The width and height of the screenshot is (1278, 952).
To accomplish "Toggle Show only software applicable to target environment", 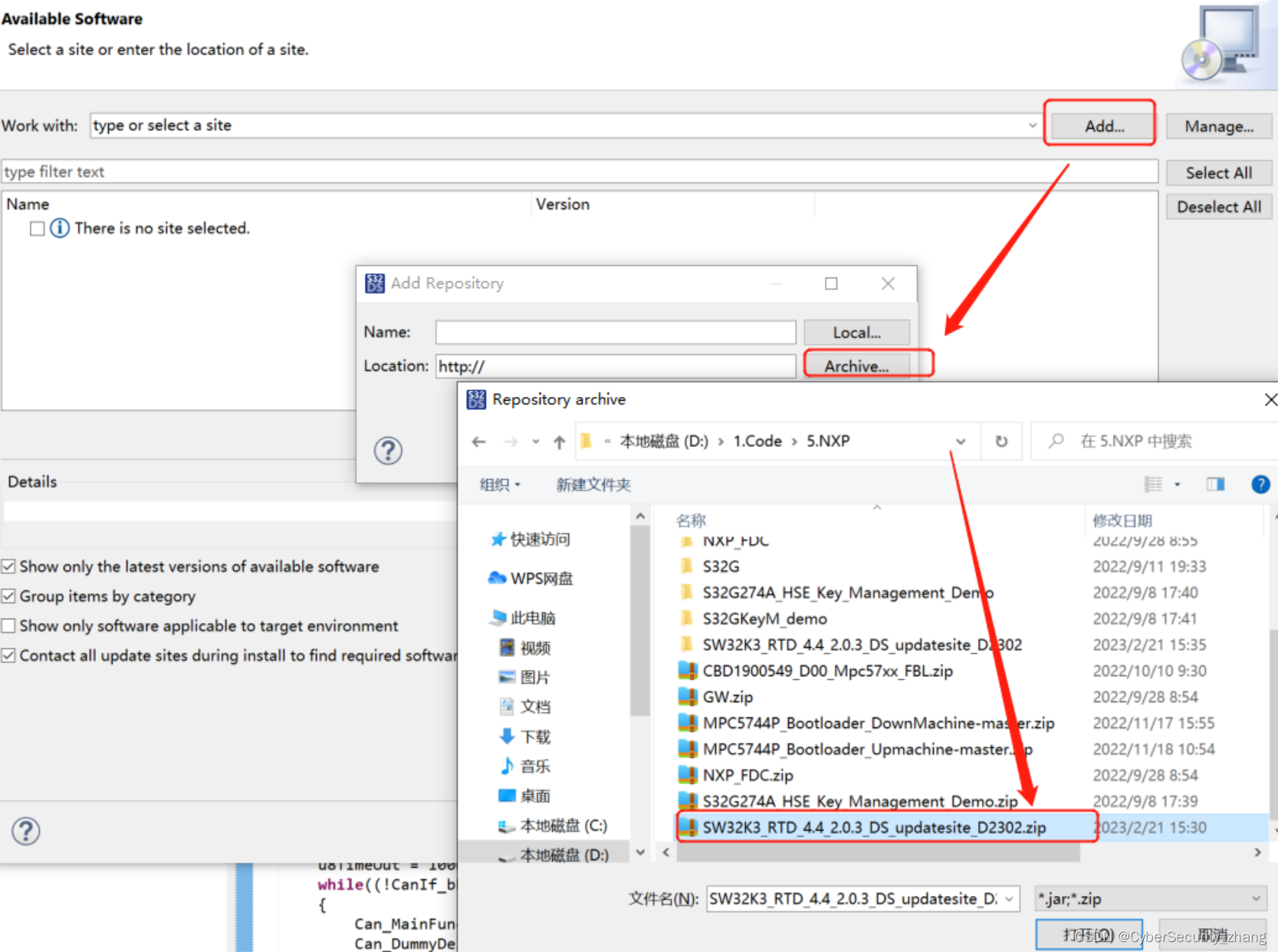I will point(8,625).
